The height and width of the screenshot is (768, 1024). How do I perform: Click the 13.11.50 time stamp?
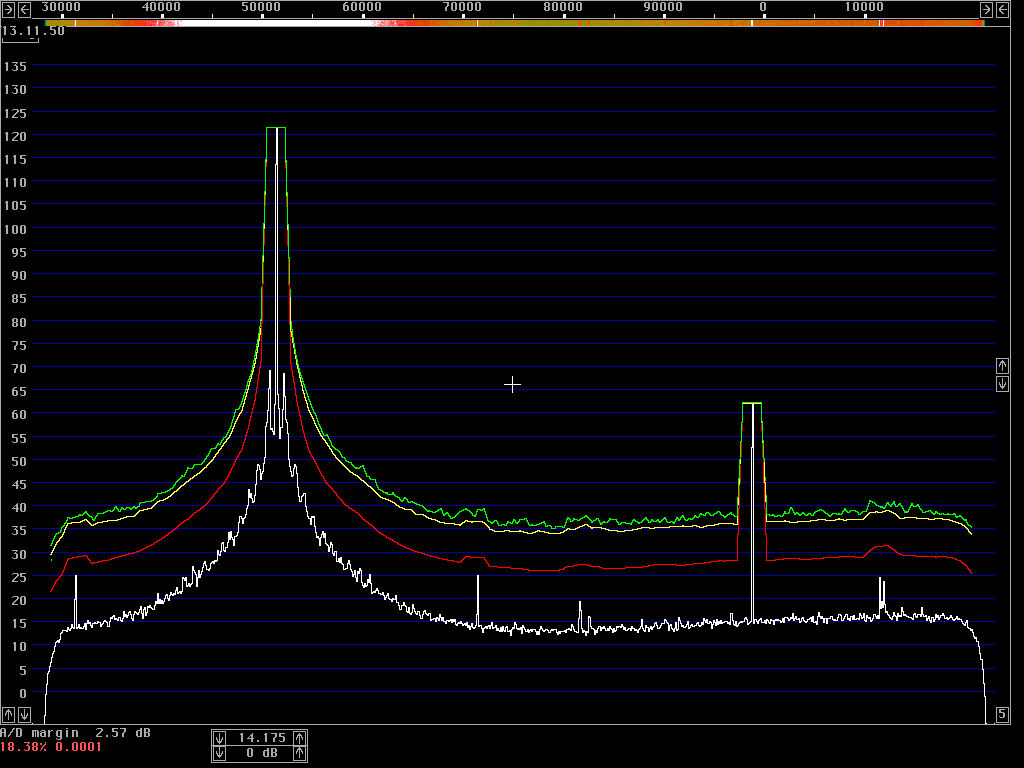(x=33, y=31)
